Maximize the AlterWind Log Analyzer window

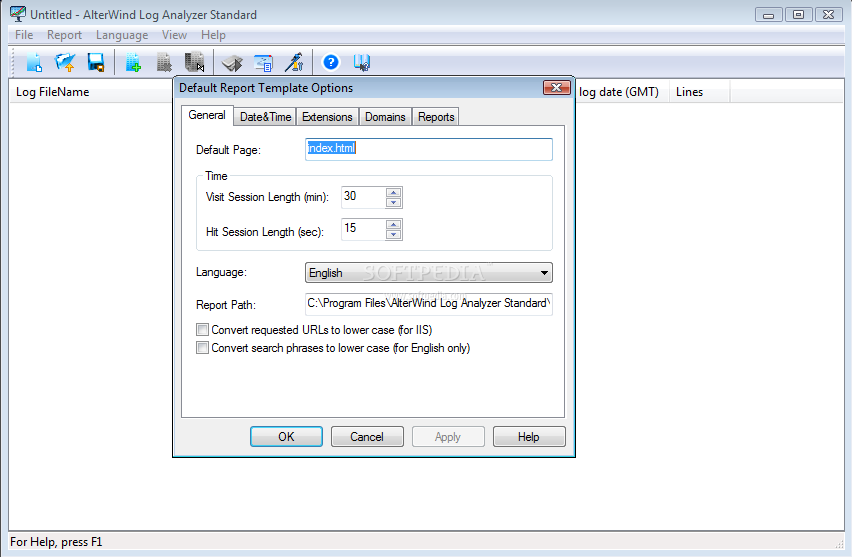[798, 15]
